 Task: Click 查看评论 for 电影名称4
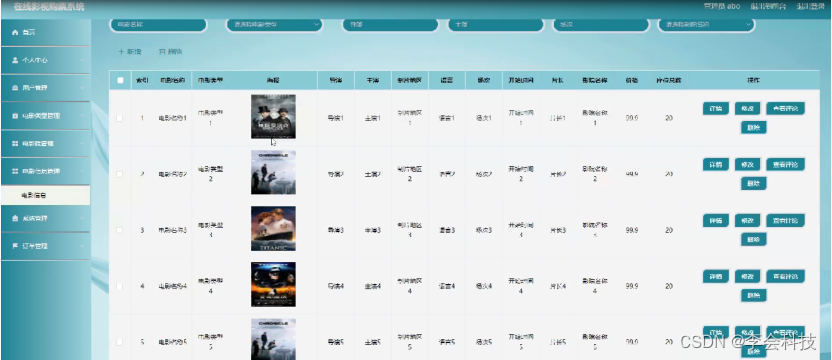[x=785, y=276]
